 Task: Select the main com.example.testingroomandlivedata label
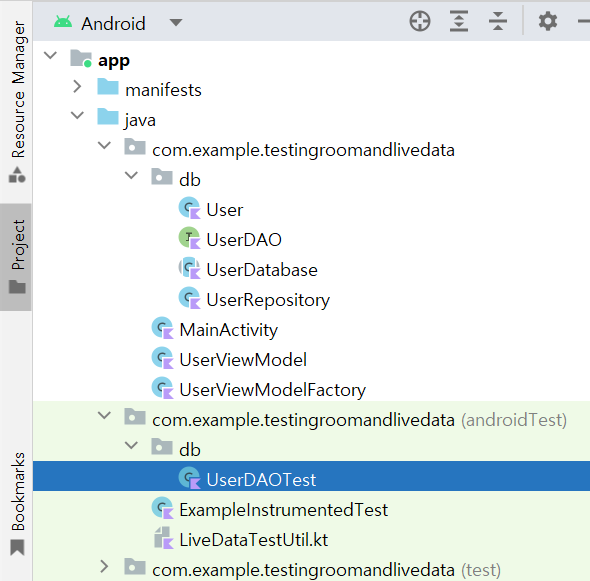pyautogui.click(x=303, y=150)
